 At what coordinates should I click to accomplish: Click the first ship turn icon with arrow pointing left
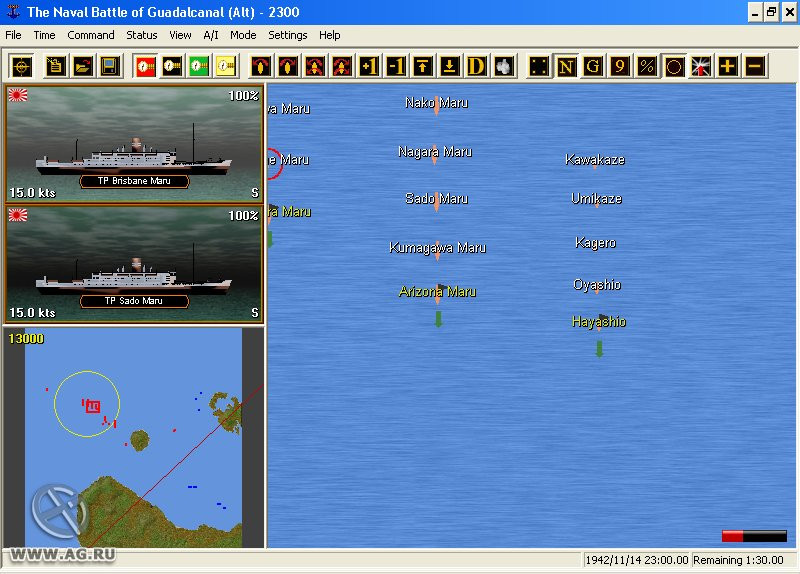(x=261, y=66)
